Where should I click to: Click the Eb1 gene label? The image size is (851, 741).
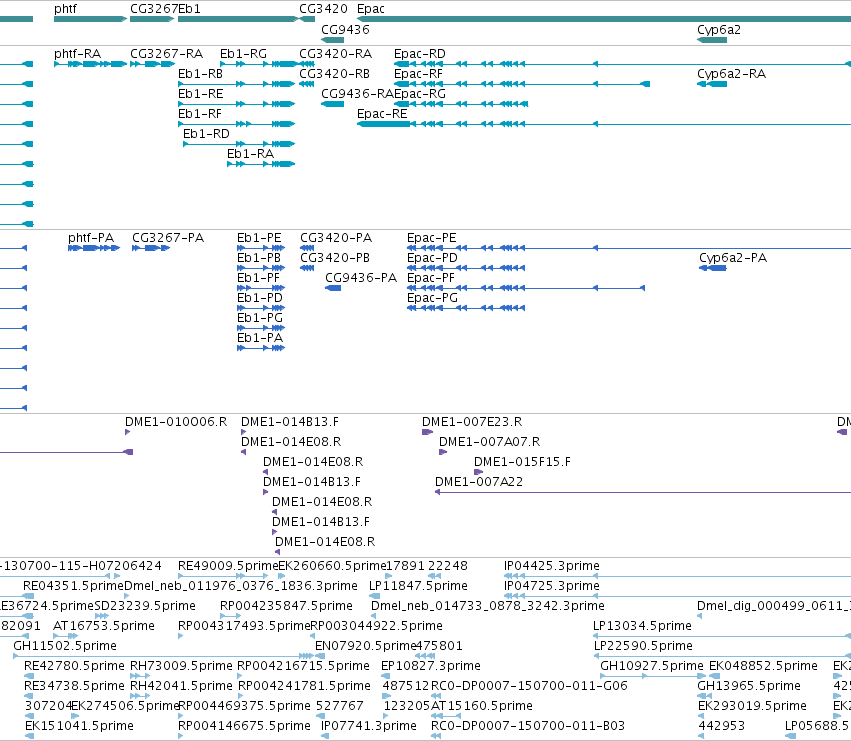click(x=189, y=9)
